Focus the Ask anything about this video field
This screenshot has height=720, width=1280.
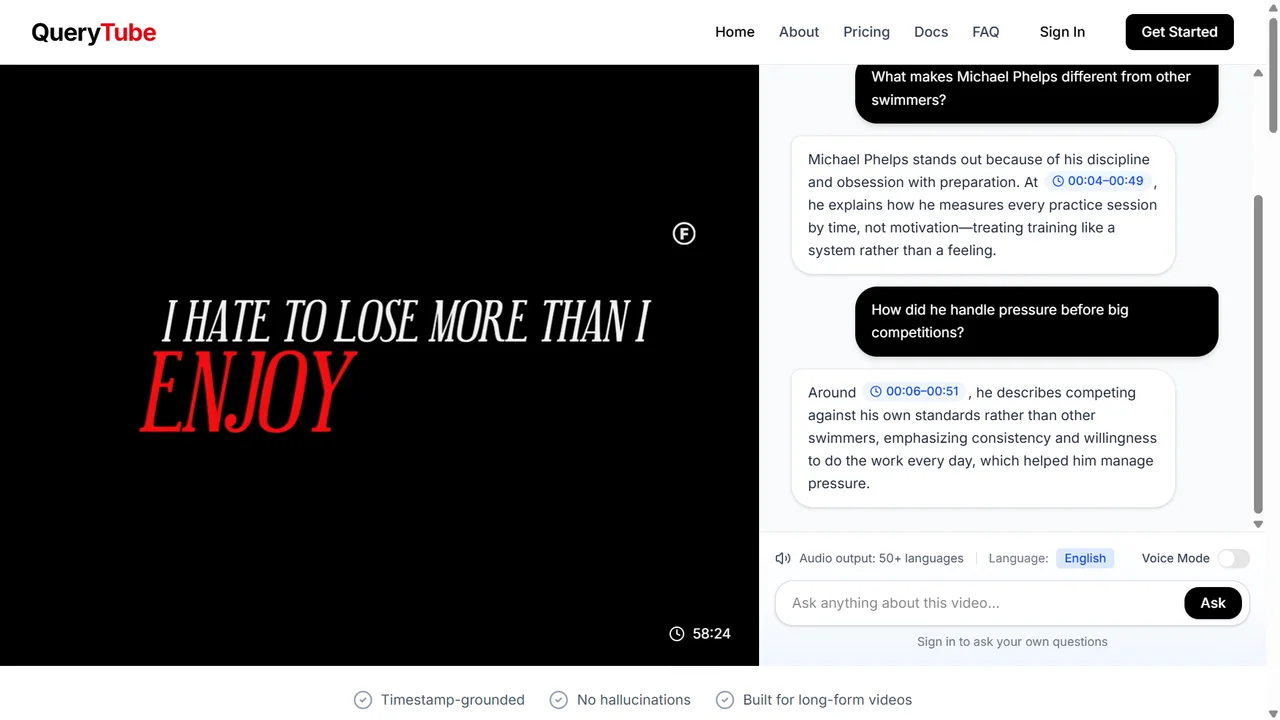(x=980, y=603)
